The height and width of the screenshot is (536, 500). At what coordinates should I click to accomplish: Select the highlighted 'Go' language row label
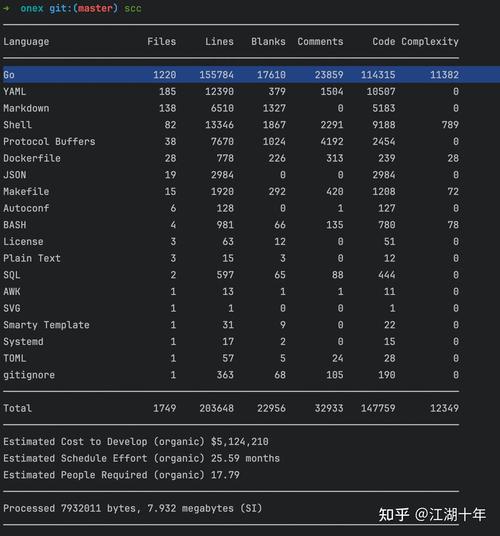(9, 75)
